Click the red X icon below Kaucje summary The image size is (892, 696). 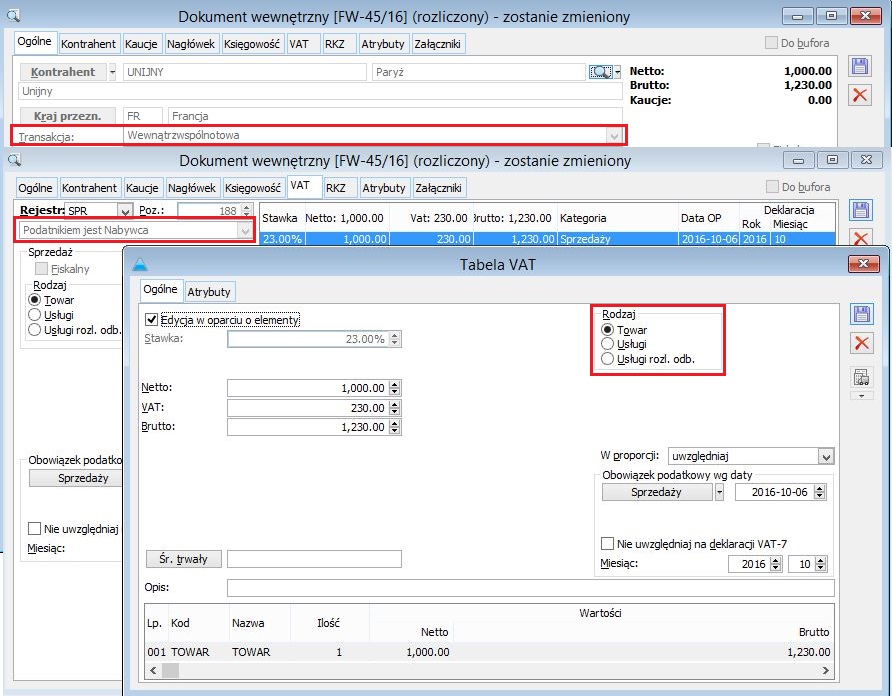[859, 96]
